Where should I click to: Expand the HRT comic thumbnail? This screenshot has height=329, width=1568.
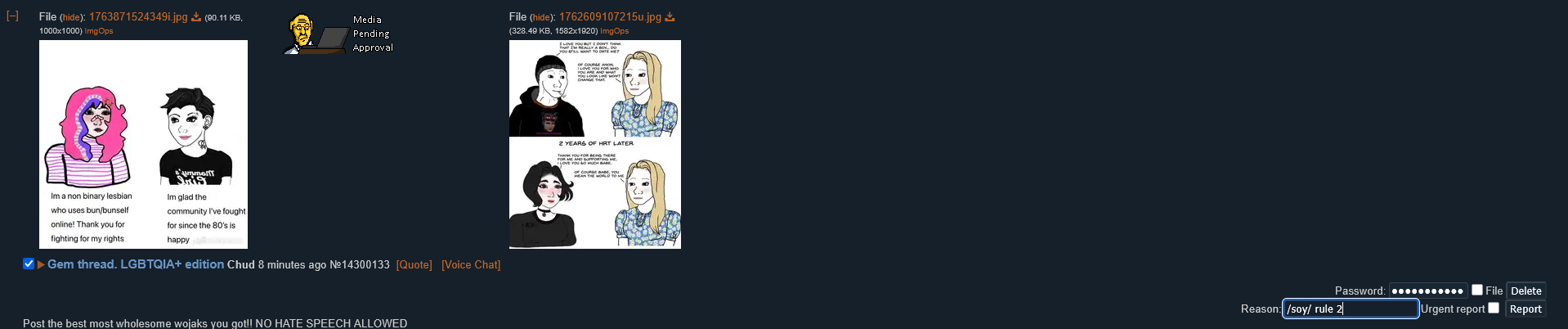tap(595, 145)
